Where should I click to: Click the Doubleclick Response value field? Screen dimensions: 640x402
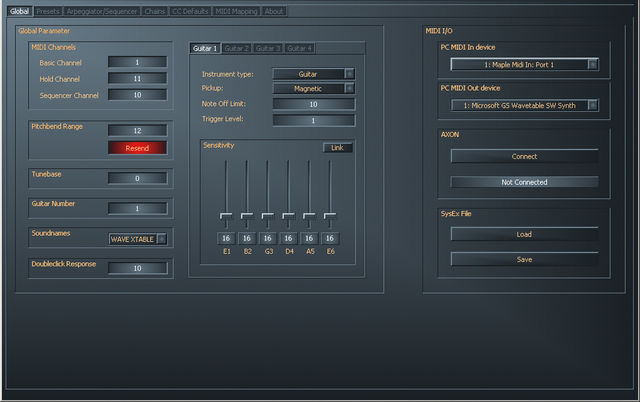(137, 268)
